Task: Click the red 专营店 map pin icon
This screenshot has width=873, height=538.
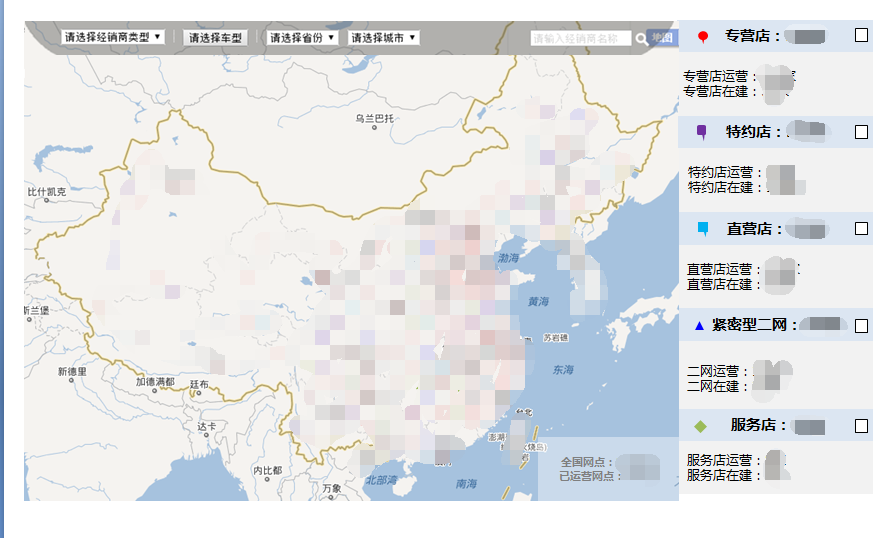Action: 703,37
